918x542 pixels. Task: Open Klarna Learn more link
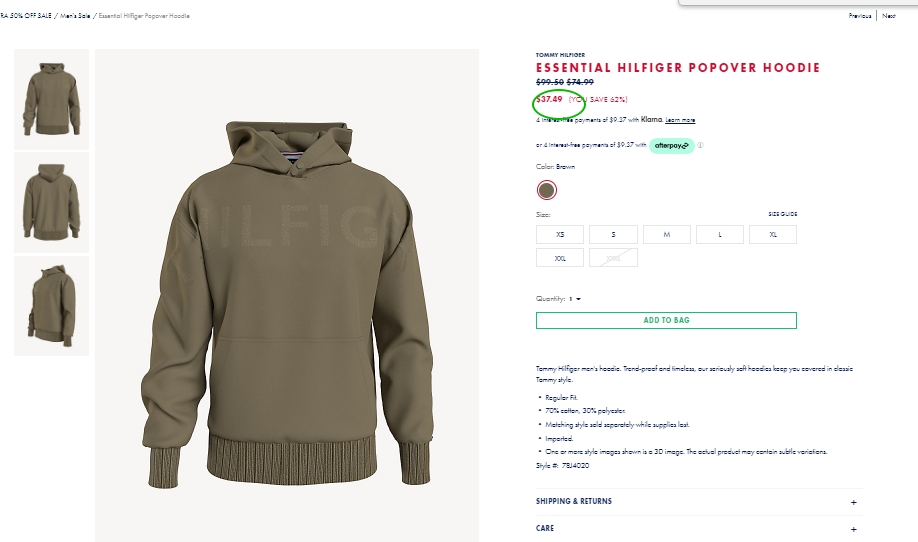pyautogui.click(x=680, y=120)
